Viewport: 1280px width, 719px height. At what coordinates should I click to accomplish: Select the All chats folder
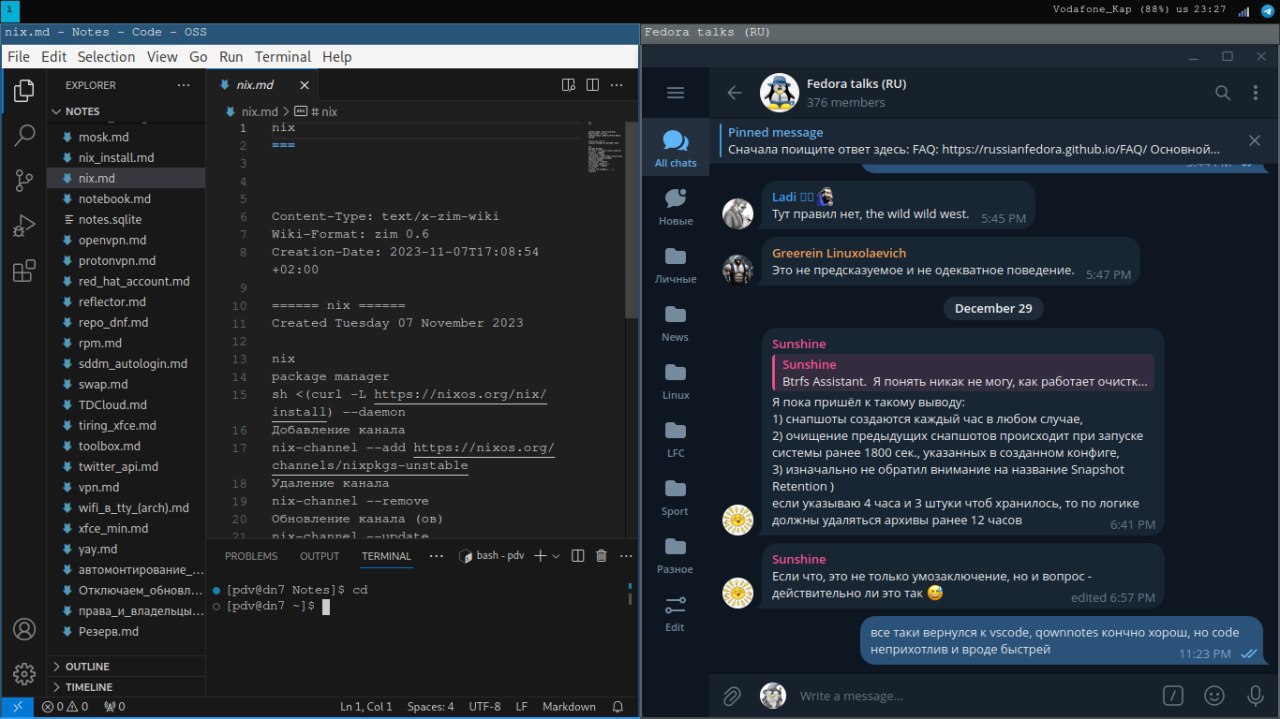(675, 148)
